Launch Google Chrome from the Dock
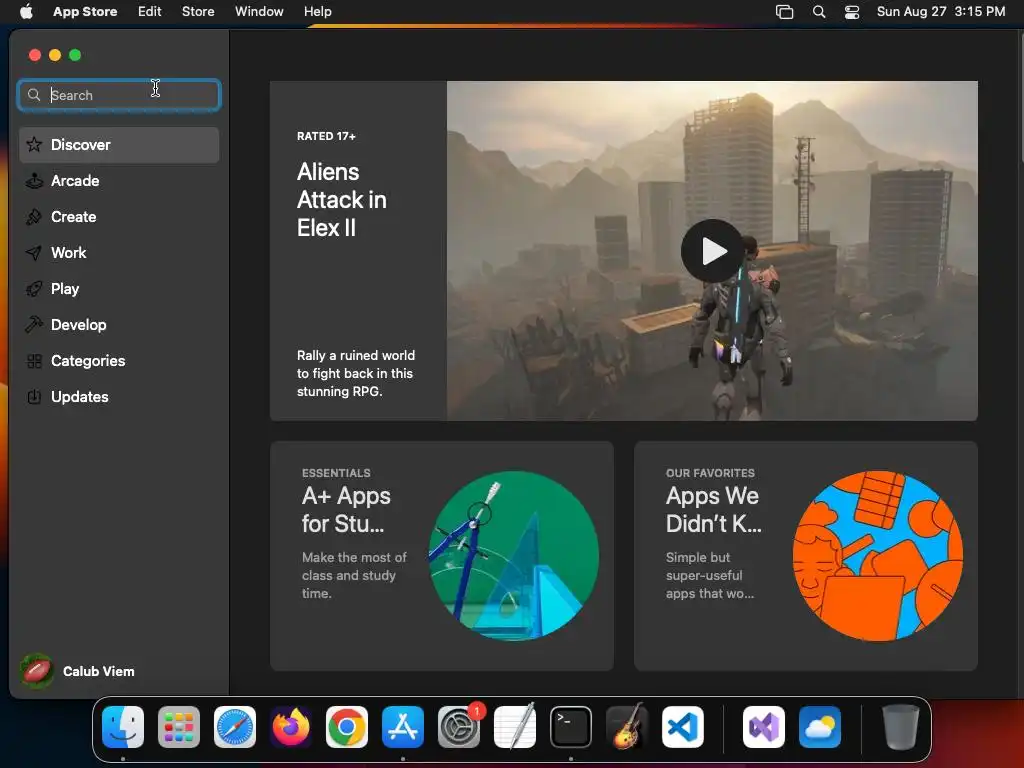The height and width of the screenshot is (768, 1024). pos(347,727)
